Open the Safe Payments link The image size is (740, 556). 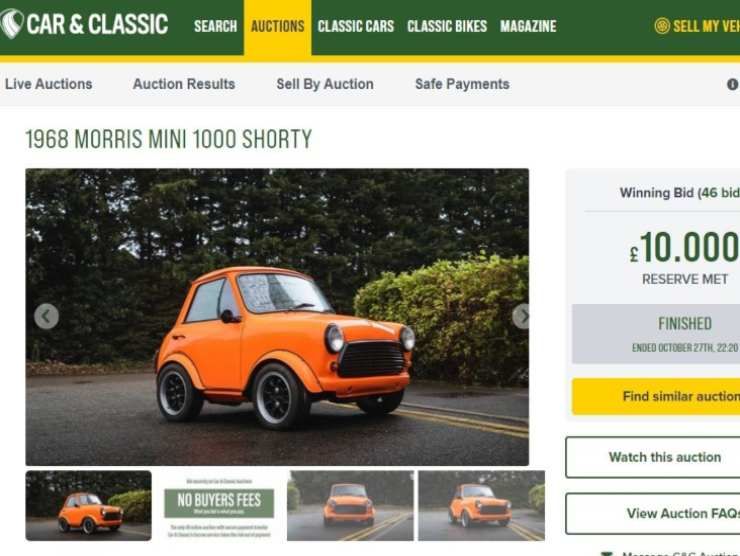[462, 84]
